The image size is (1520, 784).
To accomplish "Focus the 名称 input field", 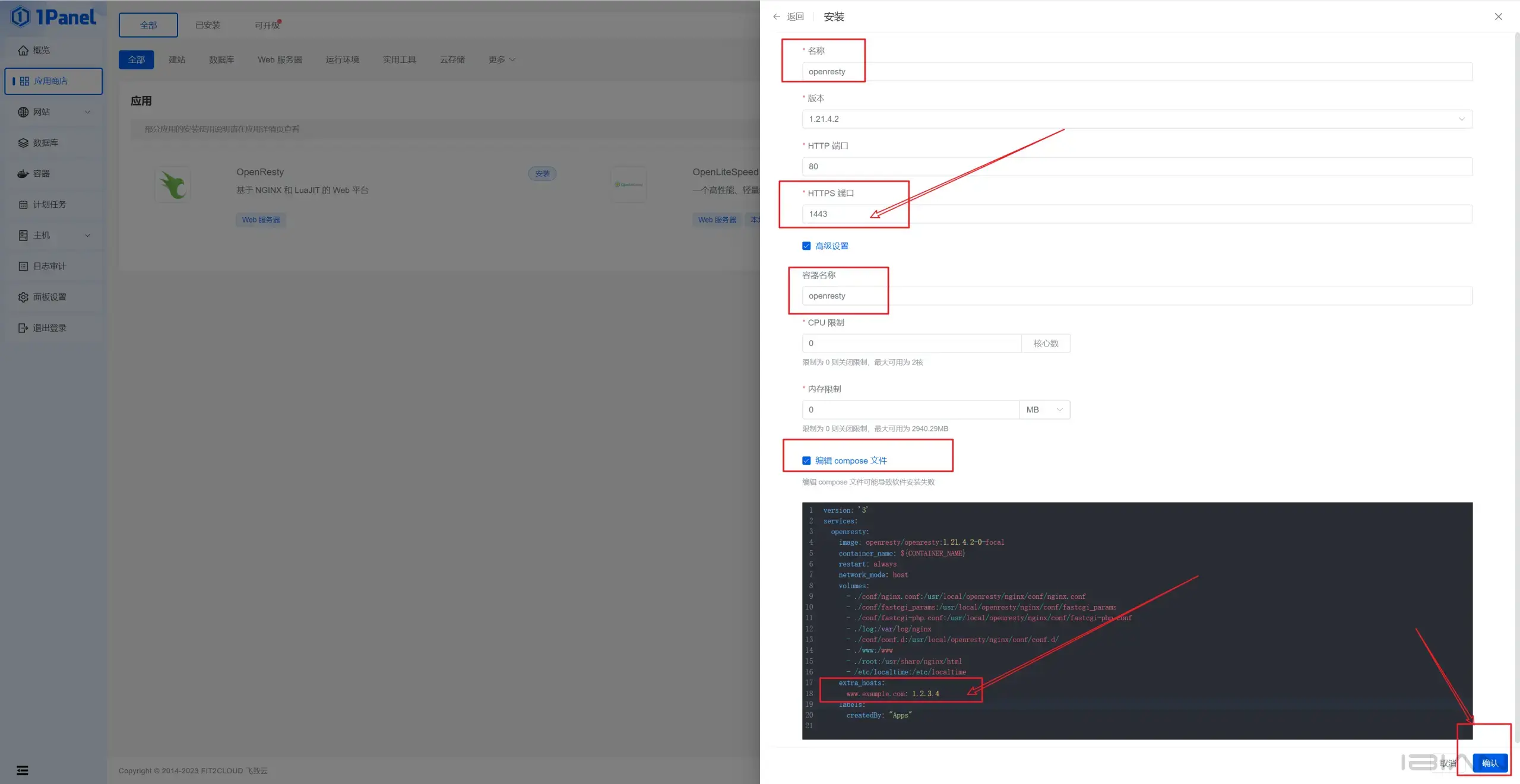I will [x=1137, y=72].
